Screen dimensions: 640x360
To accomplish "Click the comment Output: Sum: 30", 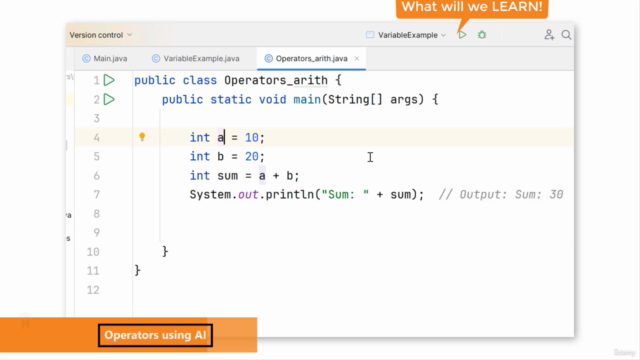I will click(501, 194).
